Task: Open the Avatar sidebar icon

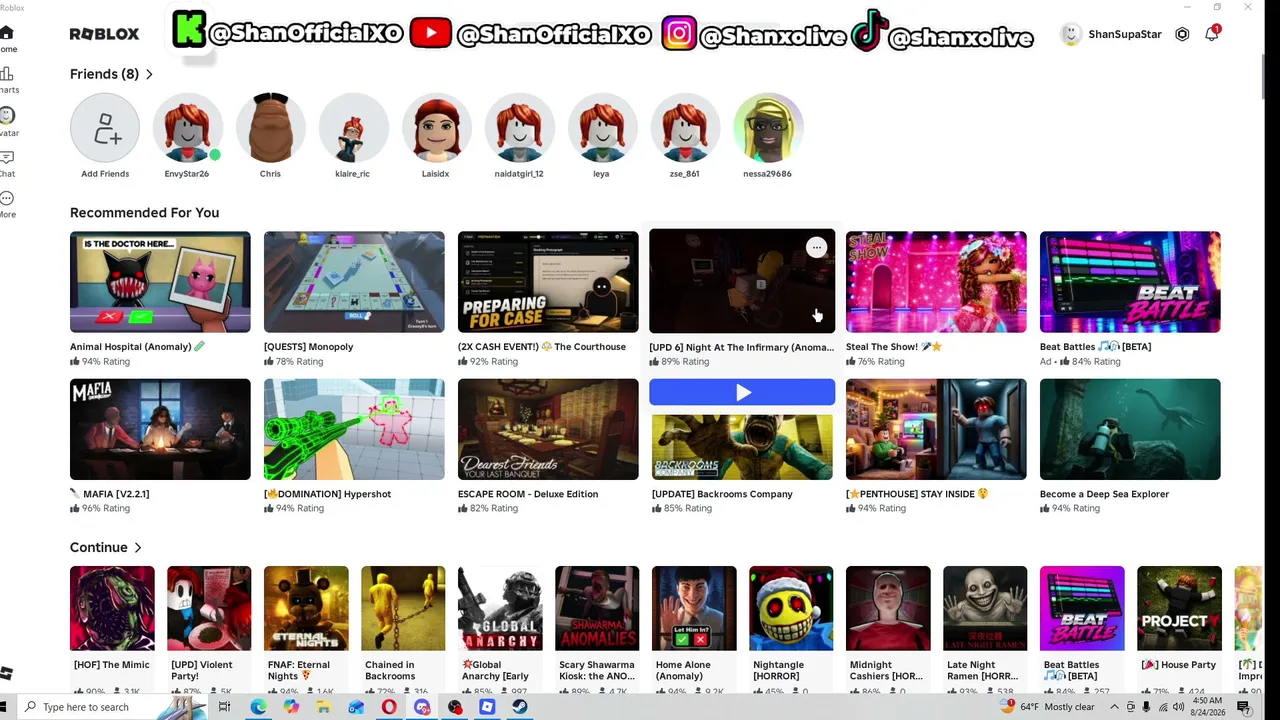Action: click(x=6, y=116)
